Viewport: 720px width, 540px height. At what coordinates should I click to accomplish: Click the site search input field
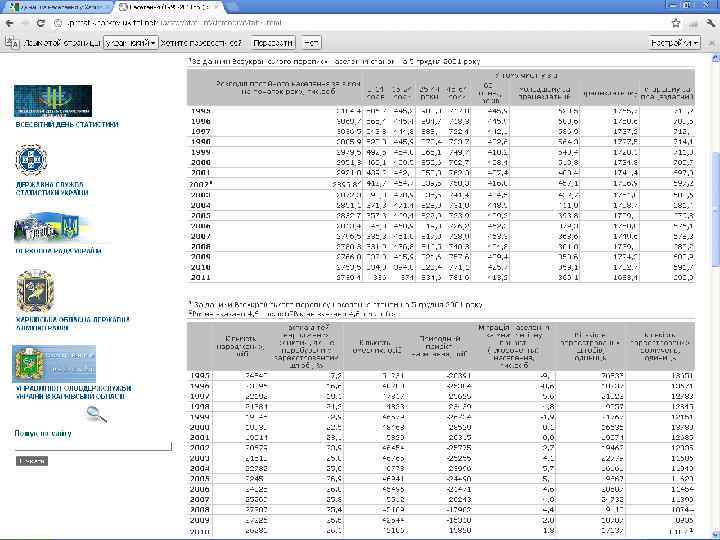click(93, 446)
